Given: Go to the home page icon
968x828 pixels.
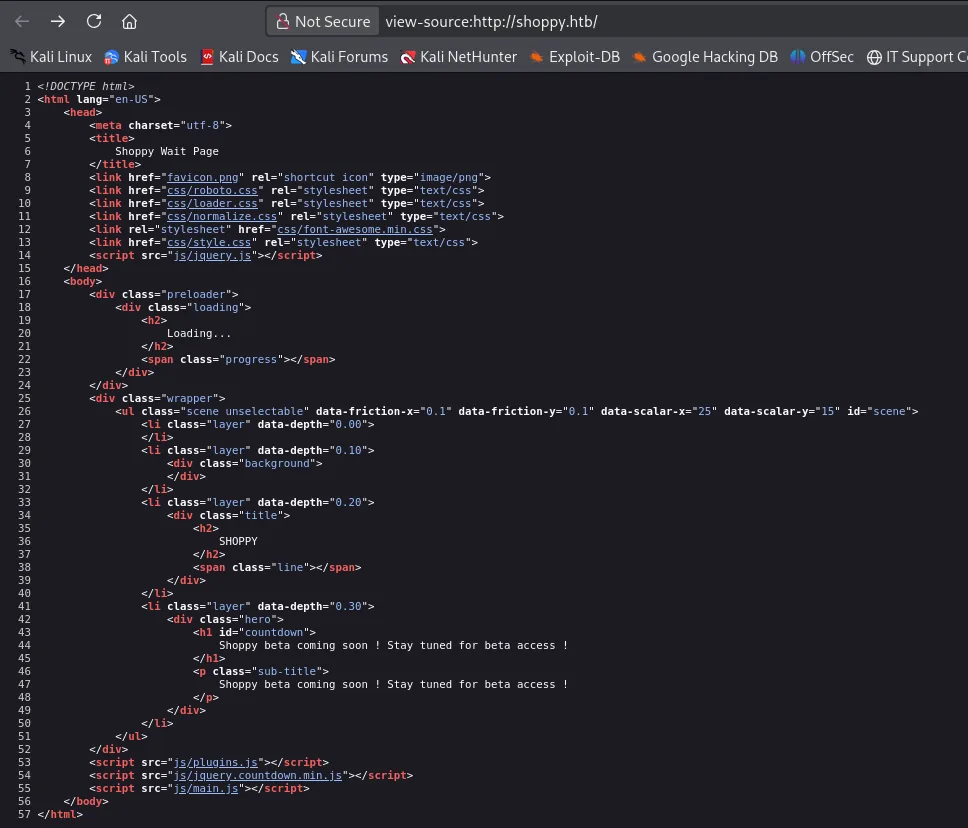Looking at the screenshot, I should [x=130, y=22].
